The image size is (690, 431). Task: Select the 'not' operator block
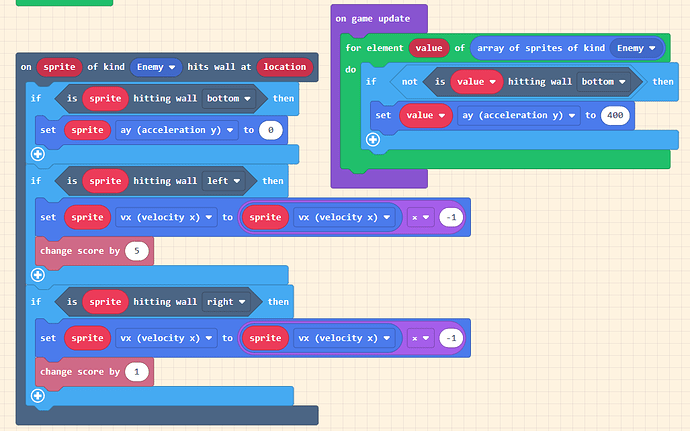(x=409, y=81)
